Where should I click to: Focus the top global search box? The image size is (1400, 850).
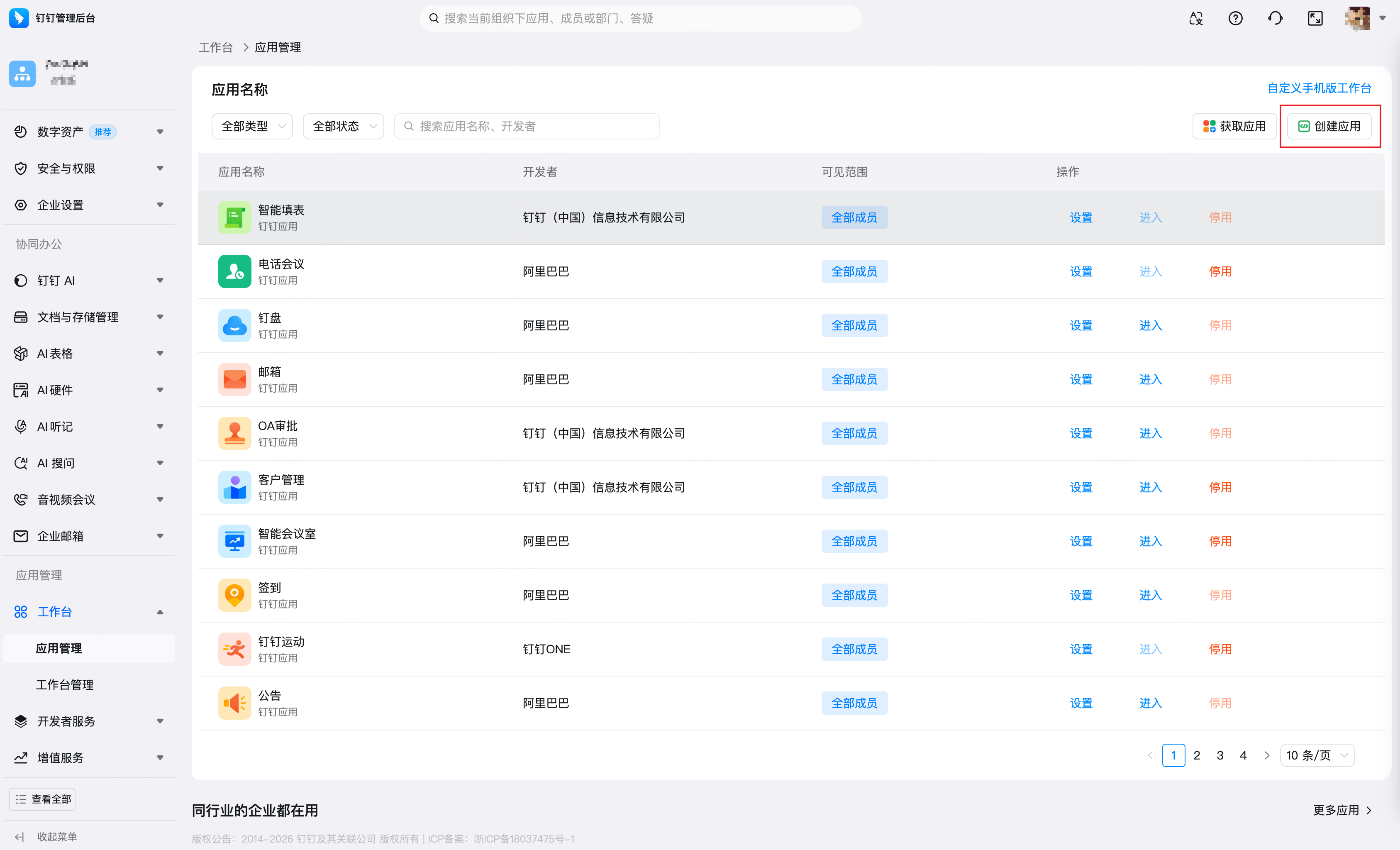point(640,18)
